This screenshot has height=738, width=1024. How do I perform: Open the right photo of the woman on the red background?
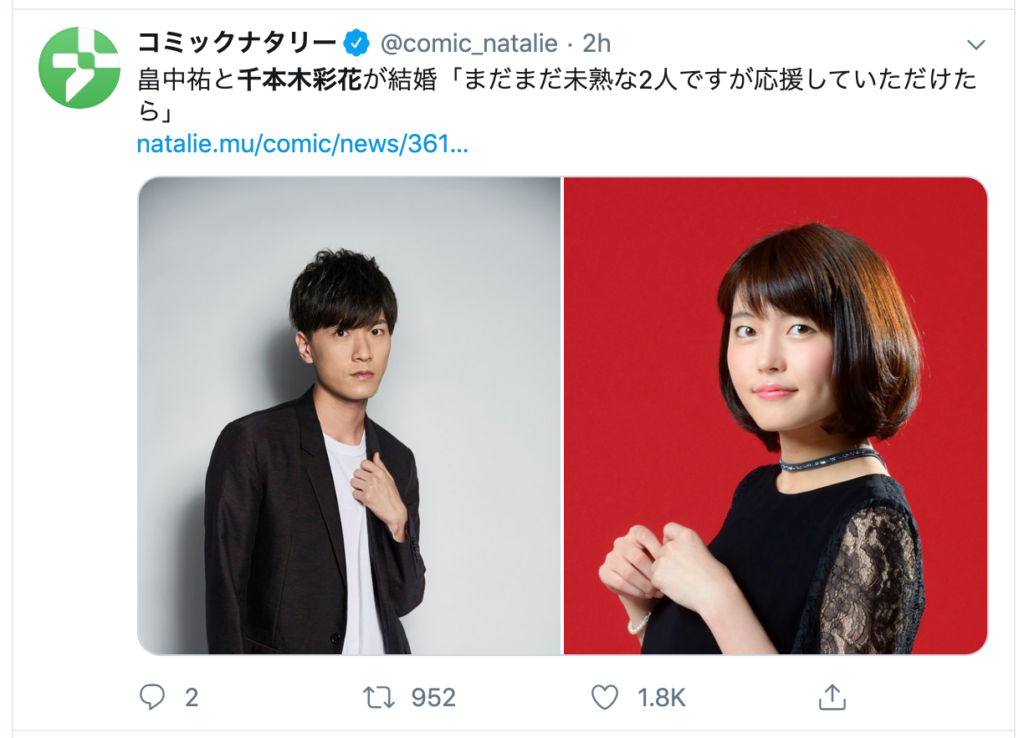775,415
